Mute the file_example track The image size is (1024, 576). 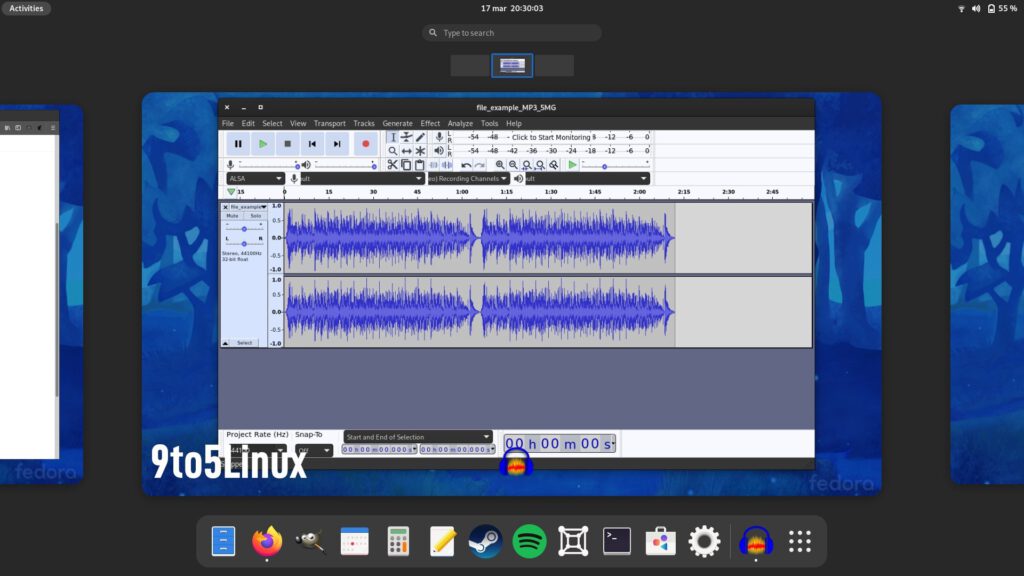click(x=232, y=216)
